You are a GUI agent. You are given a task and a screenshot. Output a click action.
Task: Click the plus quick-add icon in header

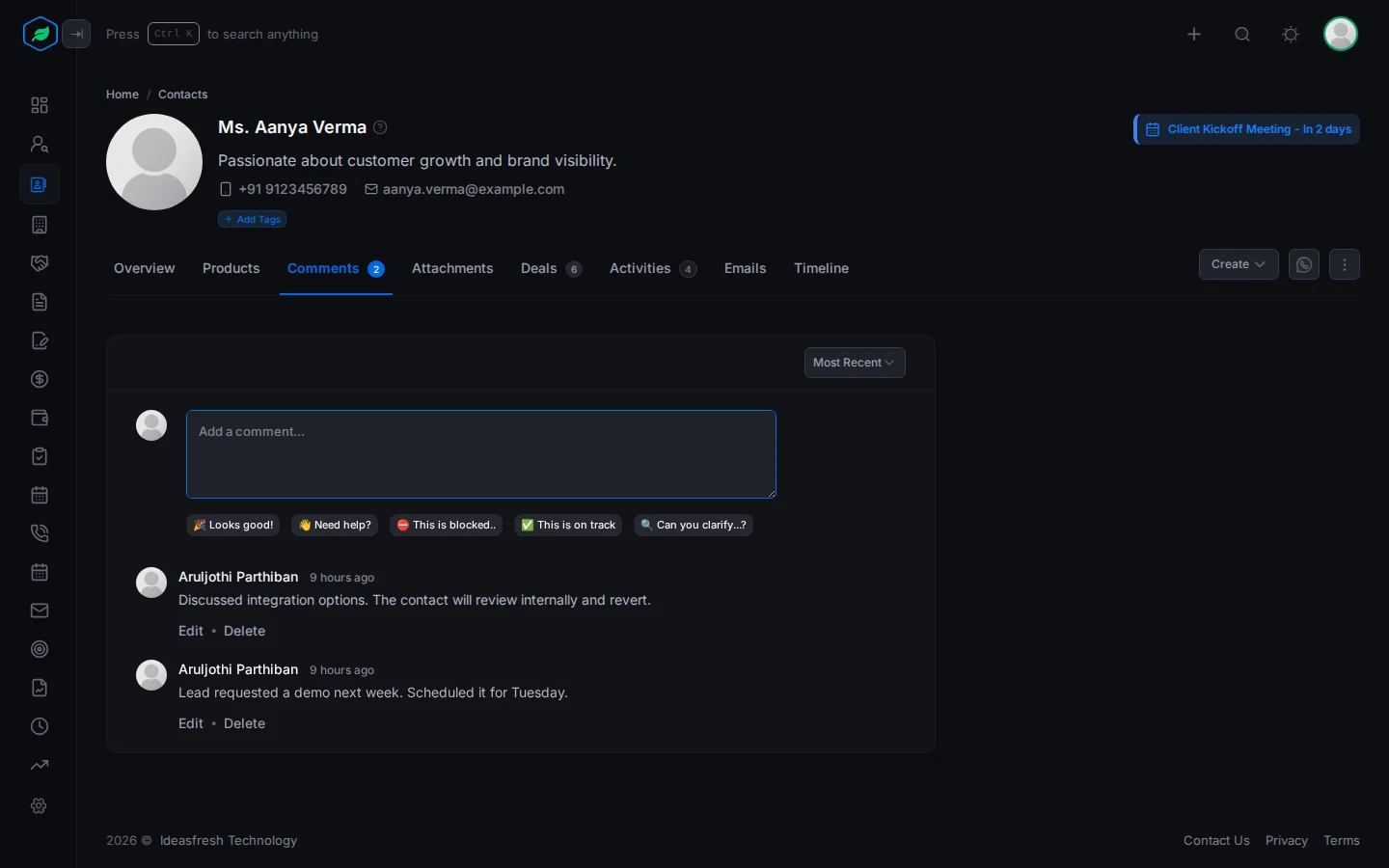[1194, 34]
